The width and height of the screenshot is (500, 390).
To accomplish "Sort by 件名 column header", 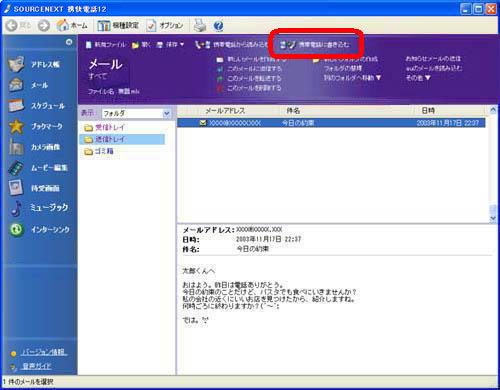I will (293, 111).
